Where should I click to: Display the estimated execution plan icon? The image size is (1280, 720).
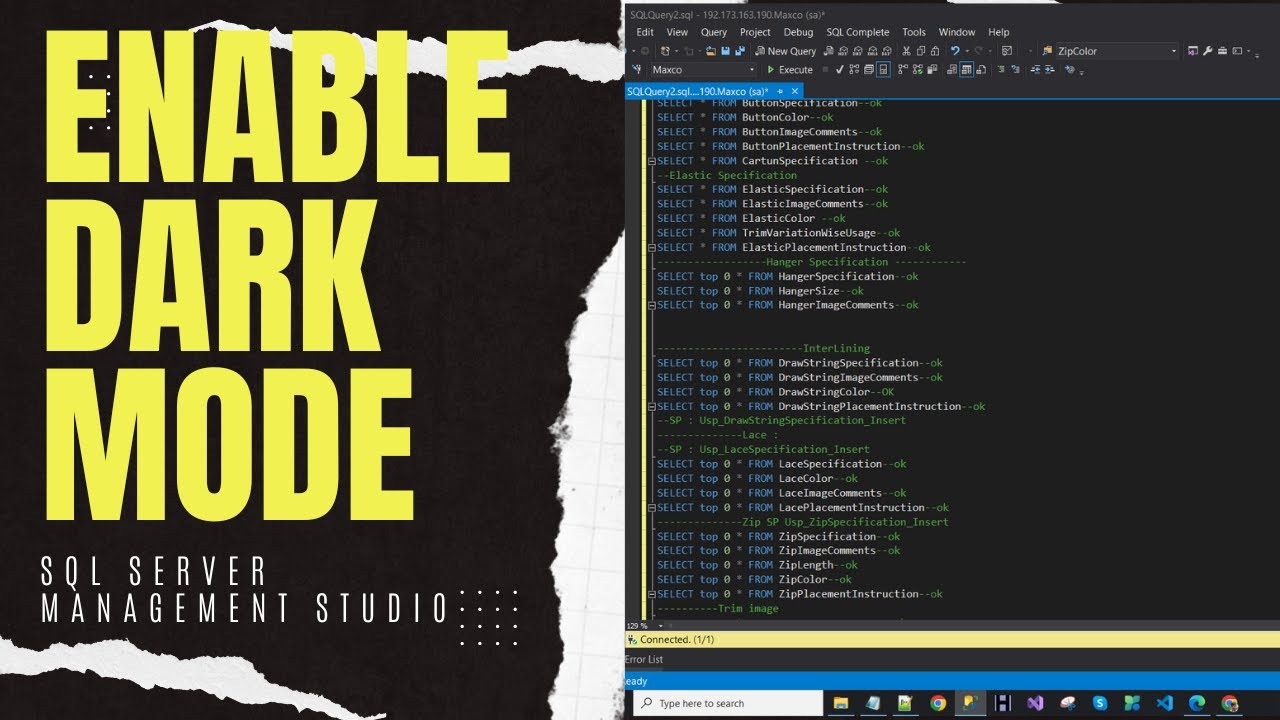click(x=854, y=70)
